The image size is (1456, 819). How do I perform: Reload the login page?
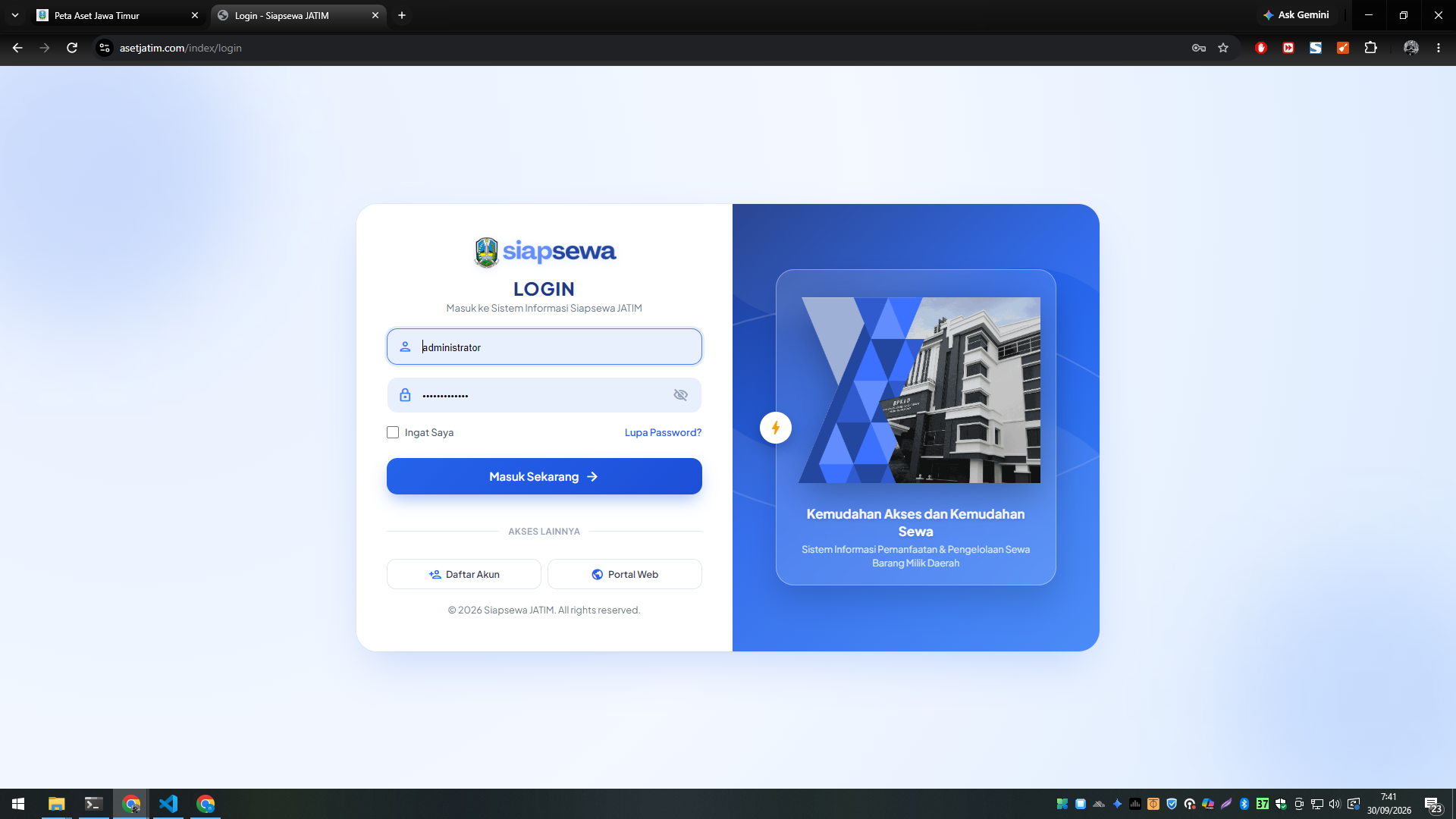point(72,48)
